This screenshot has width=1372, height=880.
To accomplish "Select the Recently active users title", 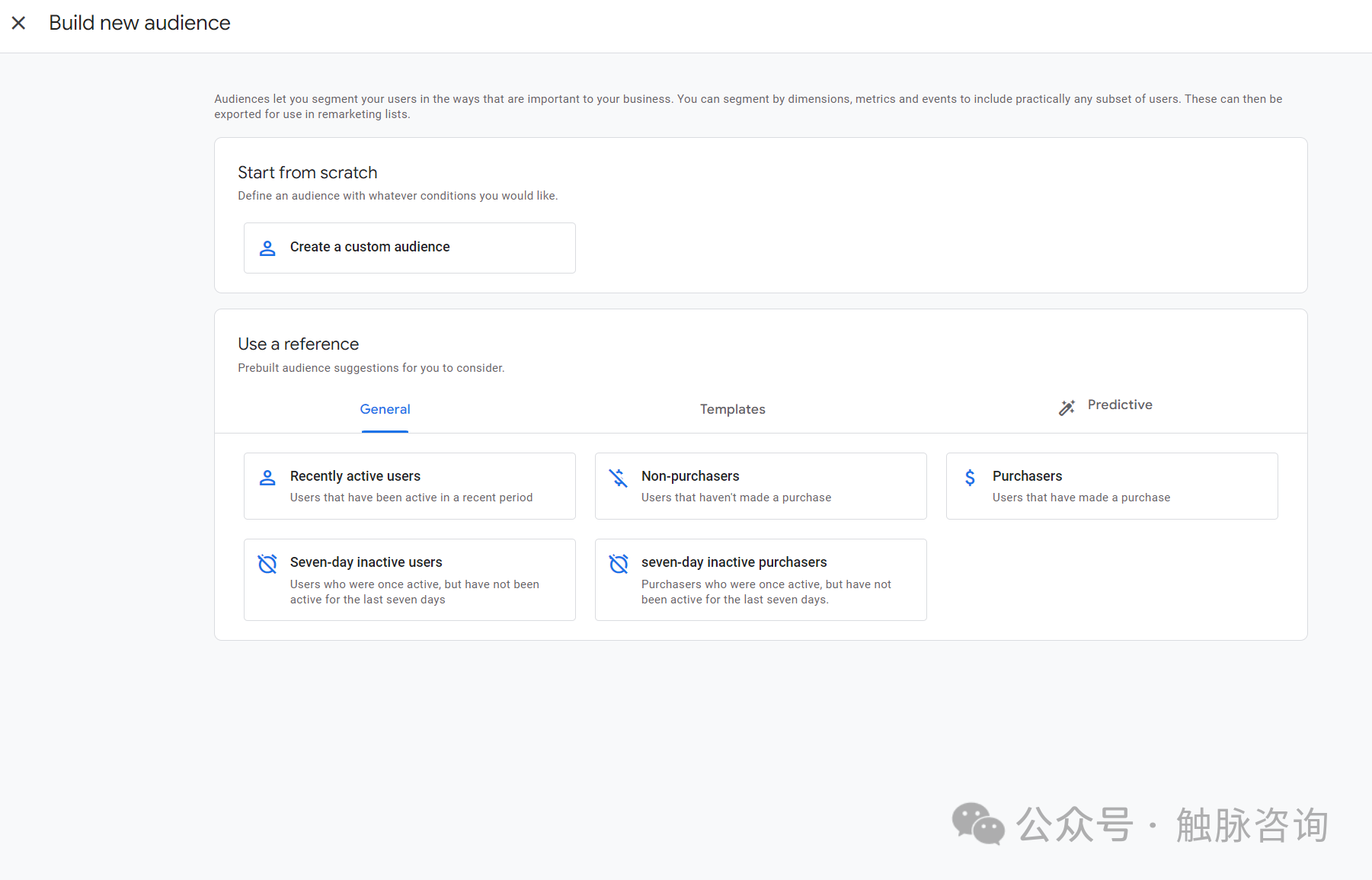I will (x=355, y=476).
